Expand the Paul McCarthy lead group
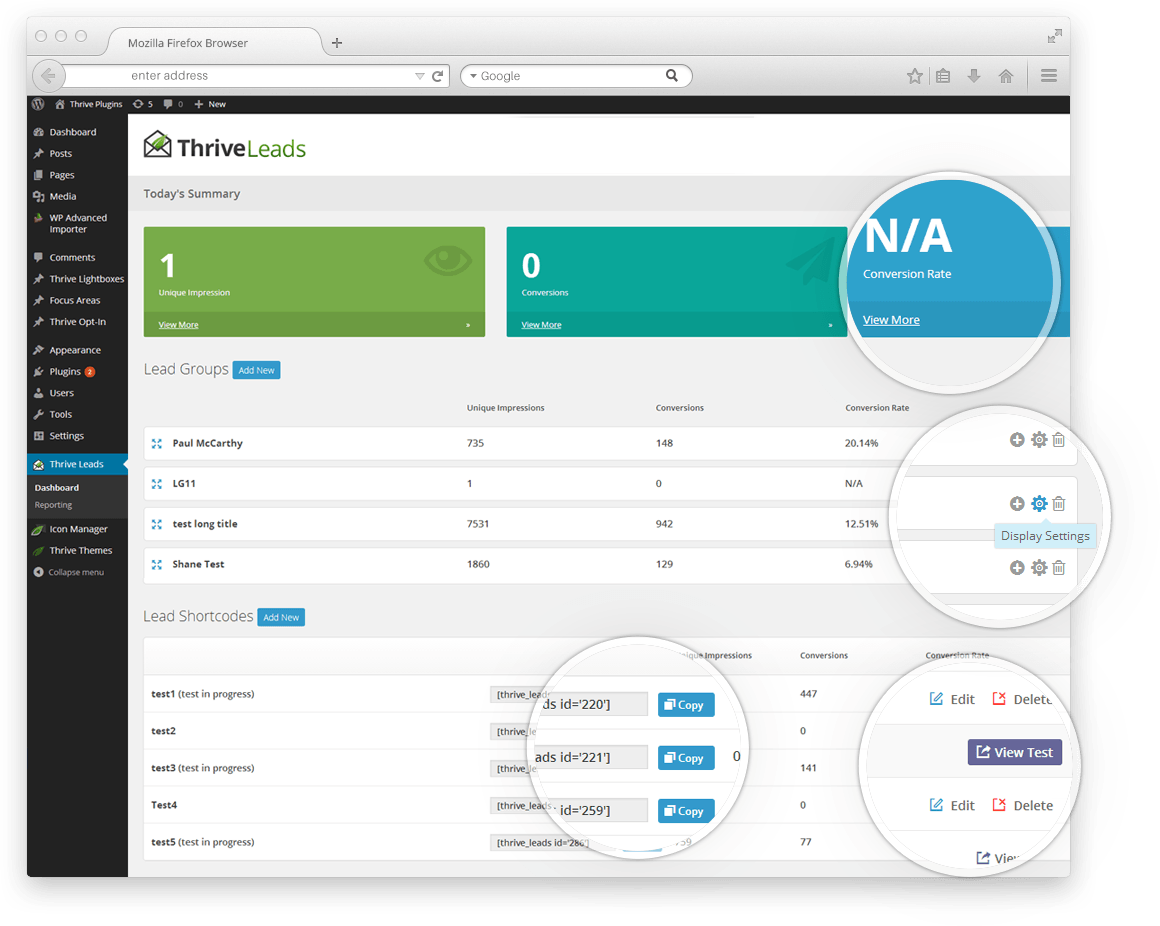The height and width of the screenshot is (926, 1160). (157, 444)
